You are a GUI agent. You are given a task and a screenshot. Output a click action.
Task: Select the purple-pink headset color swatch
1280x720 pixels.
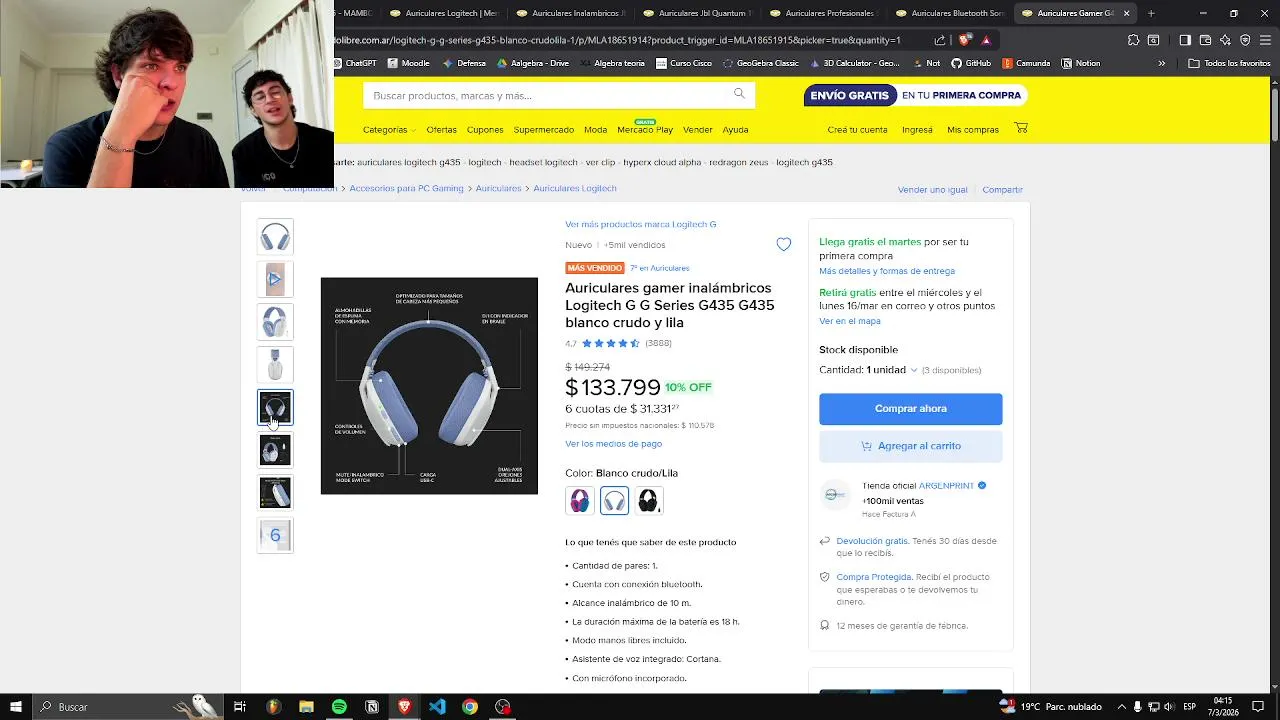[580, 501]
